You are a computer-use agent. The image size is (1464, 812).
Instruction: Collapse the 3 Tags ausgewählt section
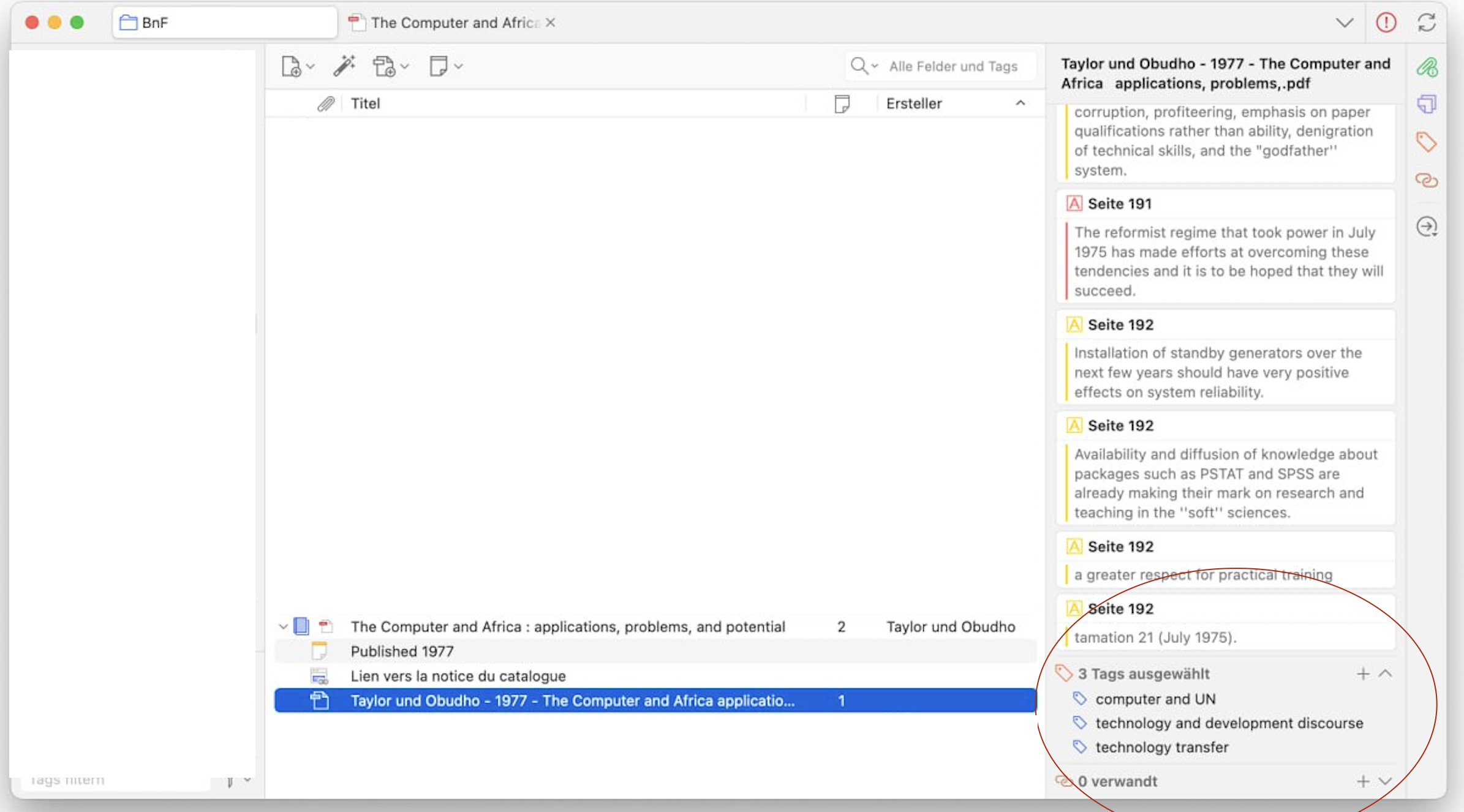[x=1386, y=674]
